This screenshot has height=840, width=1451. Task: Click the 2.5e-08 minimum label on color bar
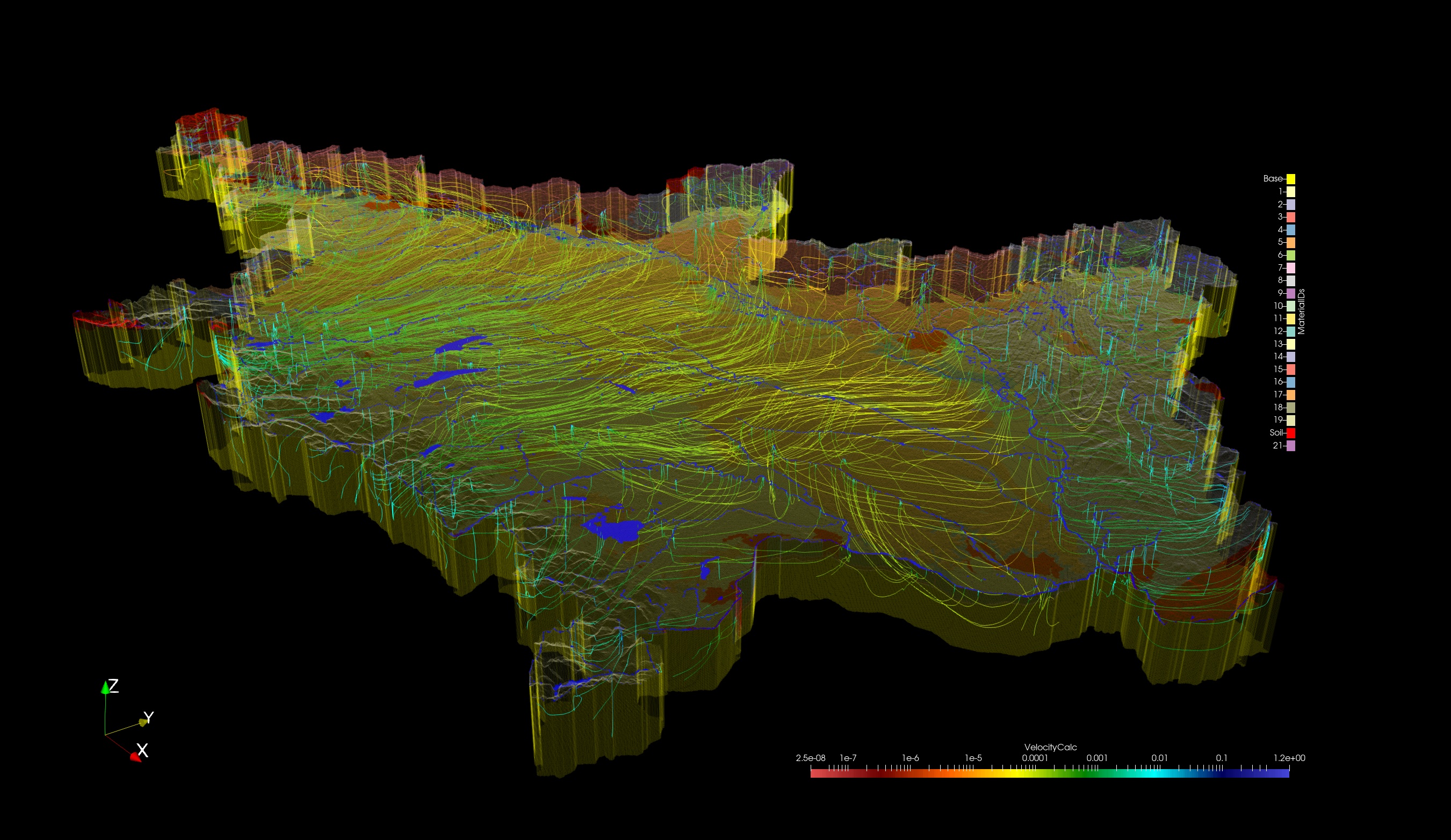pyautogui.click(x=810, y=758)
